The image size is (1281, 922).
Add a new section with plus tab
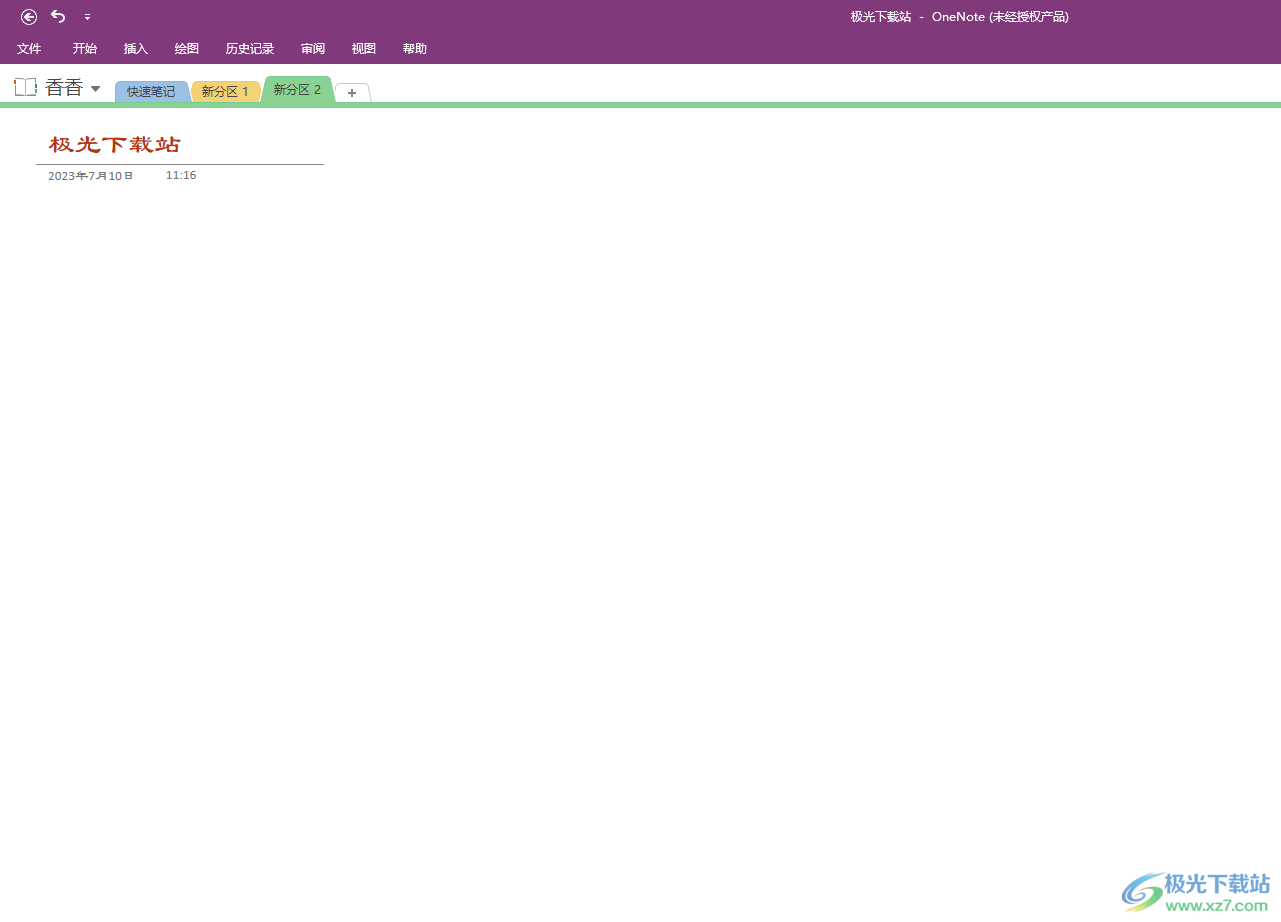pos(352,92)
